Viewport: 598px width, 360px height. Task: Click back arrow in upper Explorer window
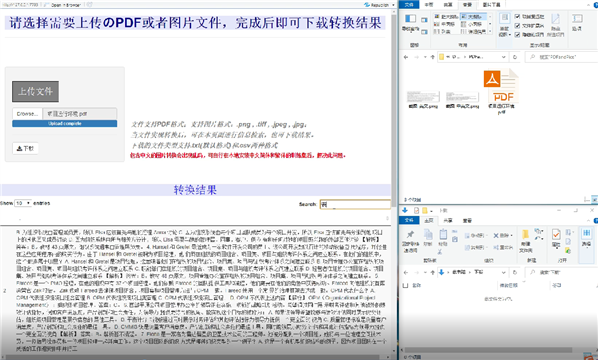[406, 57]
